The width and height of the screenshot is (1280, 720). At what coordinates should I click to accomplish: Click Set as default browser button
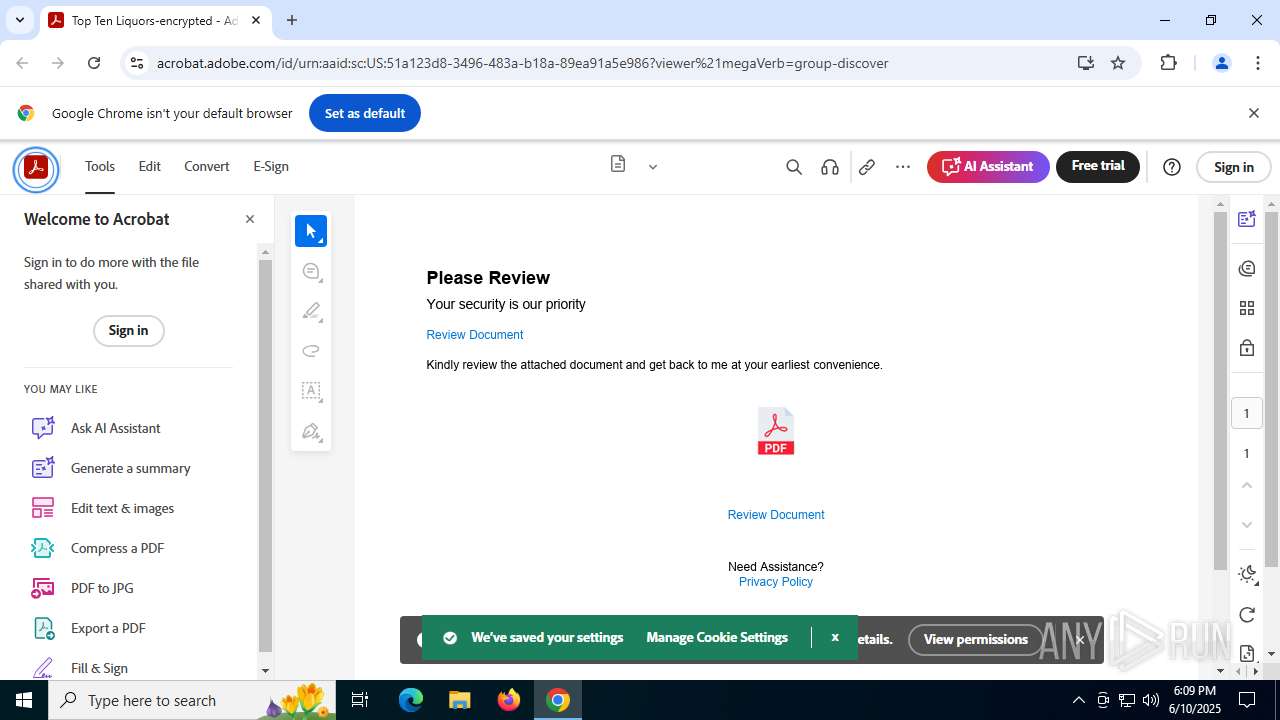point(365,113)
